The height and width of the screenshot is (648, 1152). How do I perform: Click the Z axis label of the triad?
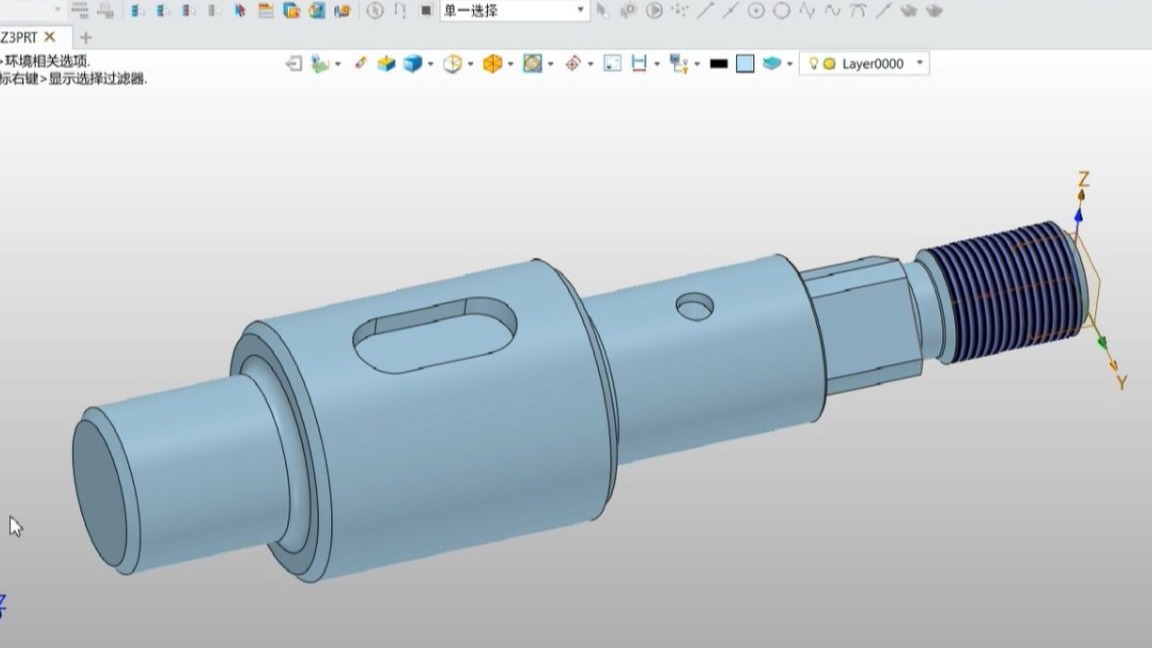click(1083, 179)
